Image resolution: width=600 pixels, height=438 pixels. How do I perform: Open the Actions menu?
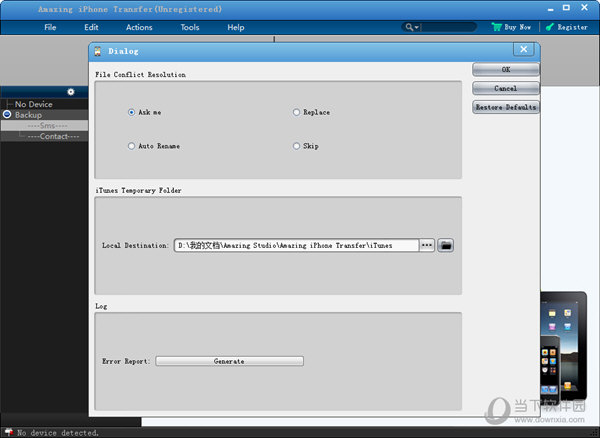pyautogui.click(x=139, y=27)
